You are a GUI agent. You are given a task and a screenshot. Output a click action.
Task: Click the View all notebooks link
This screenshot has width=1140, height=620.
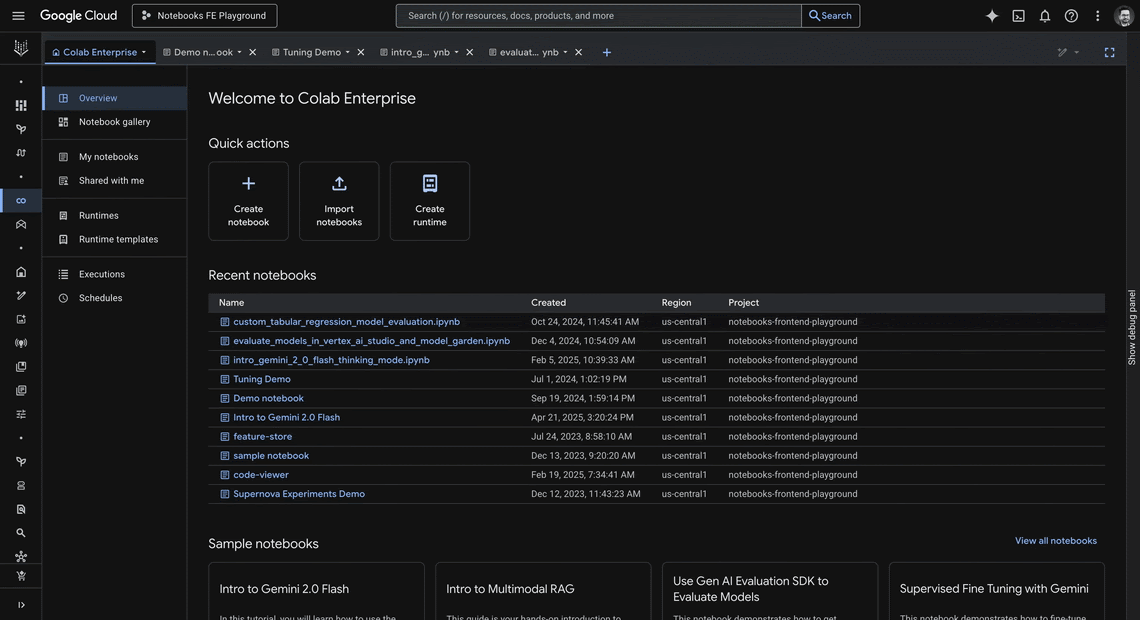point(1056,541)
